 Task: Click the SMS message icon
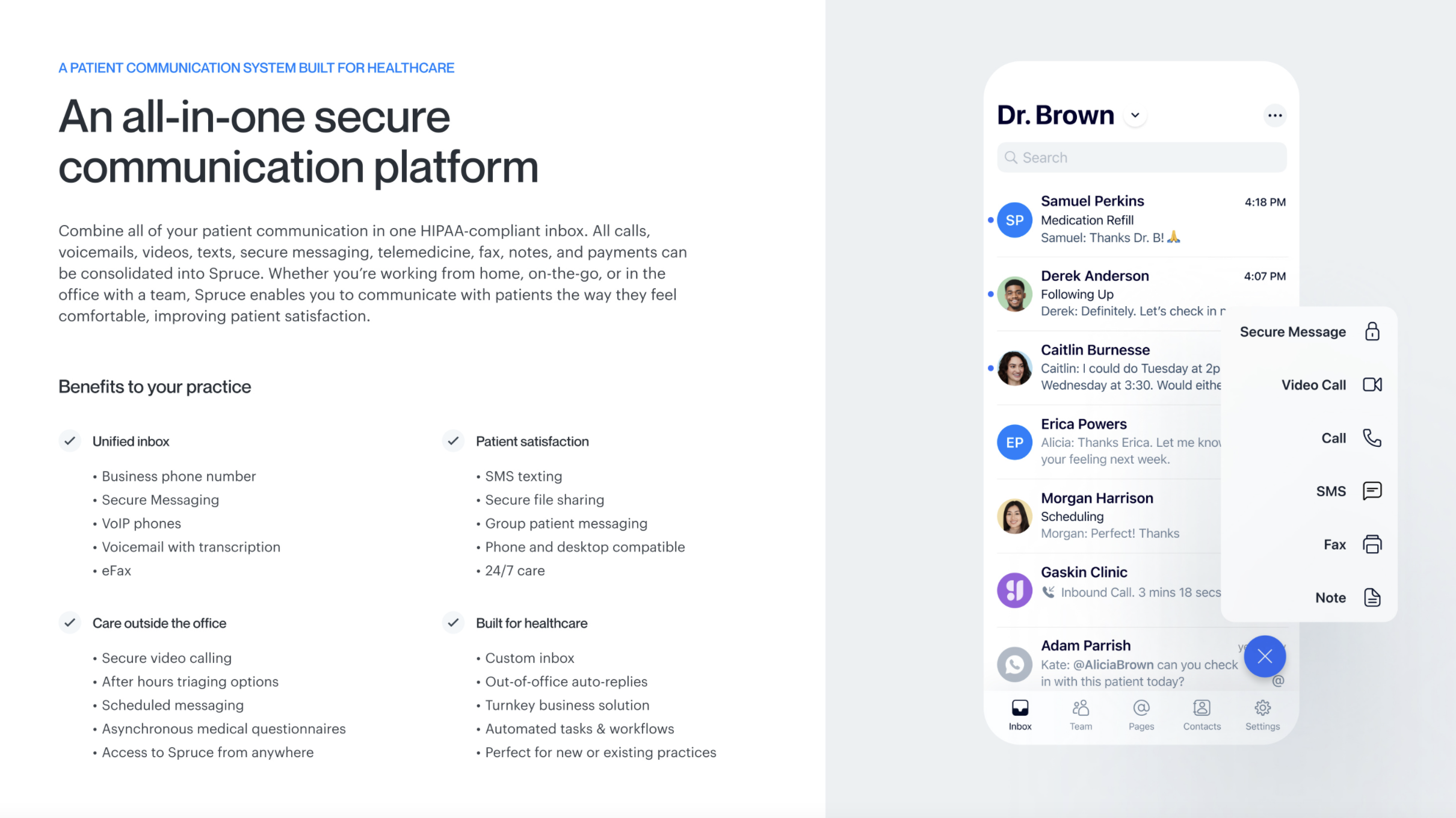(x=1372, y=491)
